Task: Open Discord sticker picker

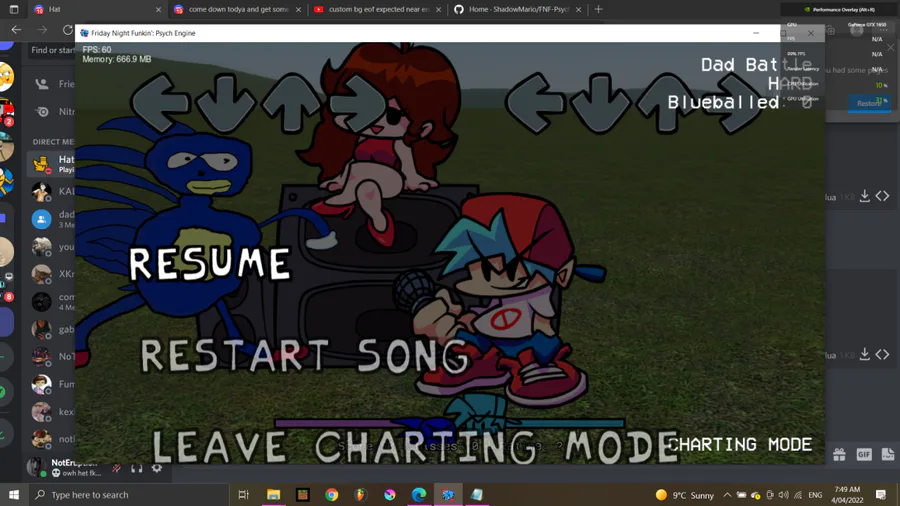Action: [888, 454]
